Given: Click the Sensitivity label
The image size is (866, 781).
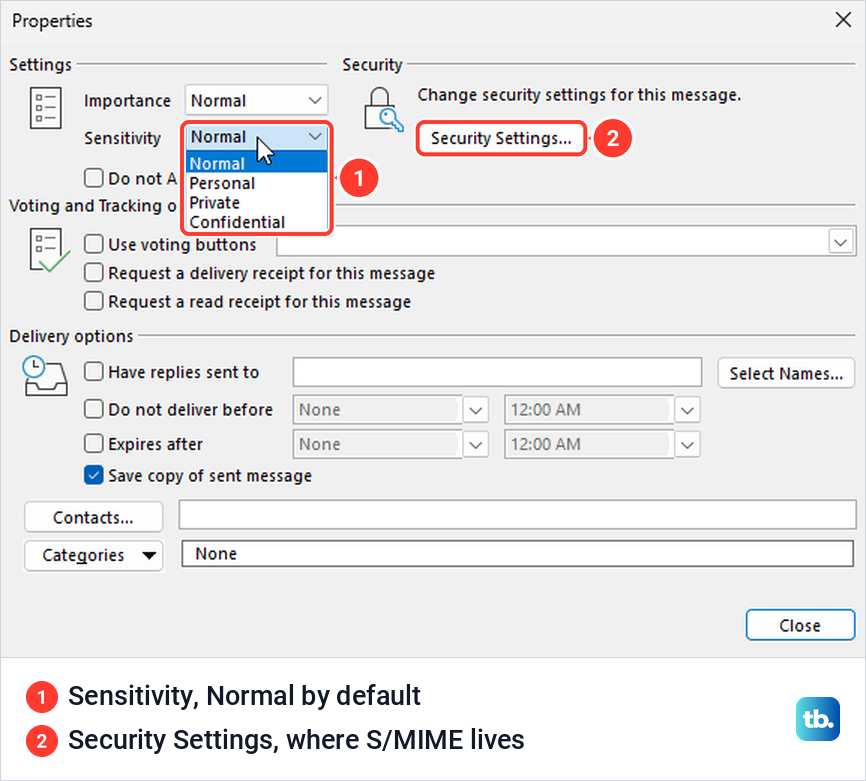Looking at the screenshot, I should pos(122,138).
